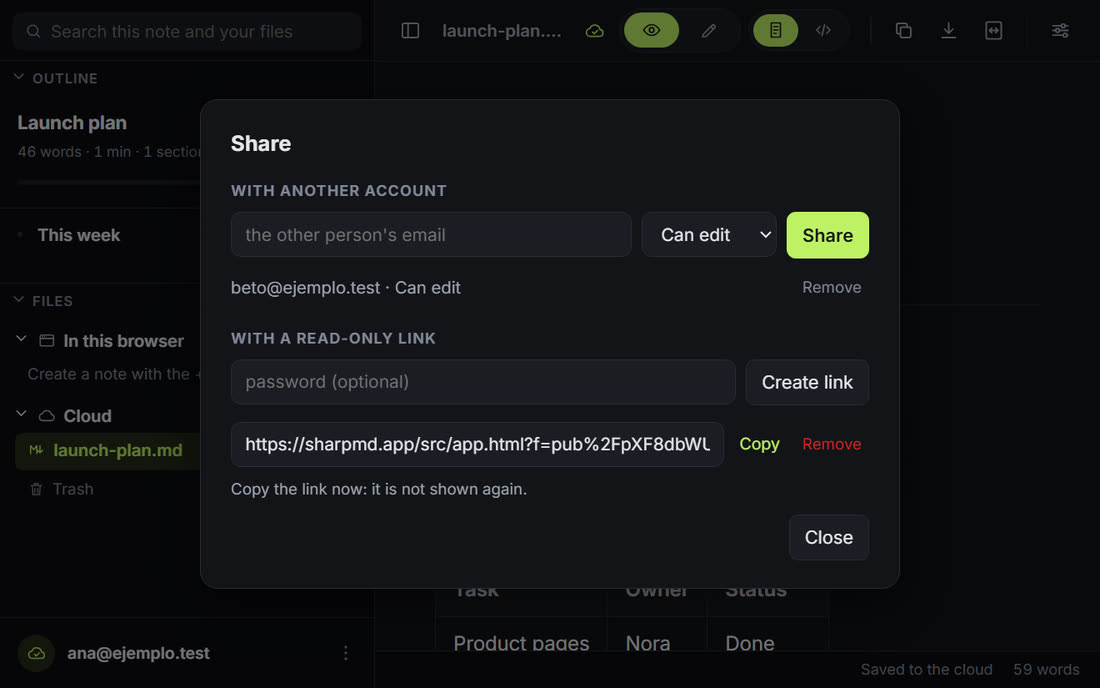
Task: Open the settings sliders icon
Action: pyautogui.click(x=1060, y=31)
